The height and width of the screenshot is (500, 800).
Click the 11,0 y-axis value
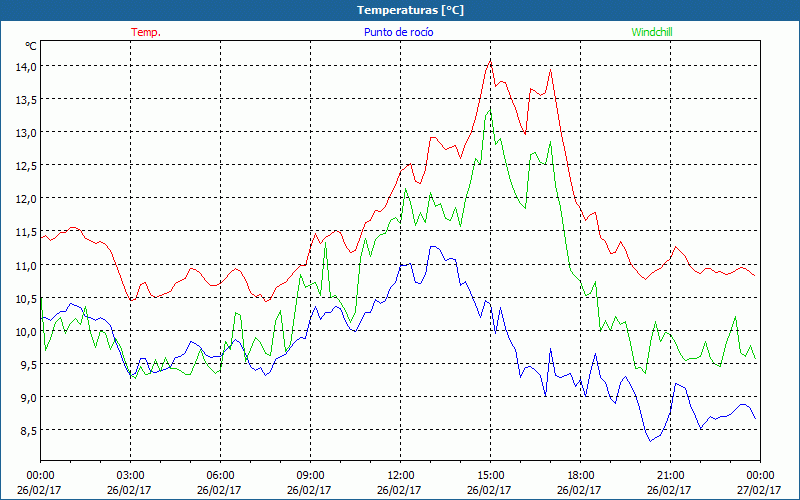[x=26, y=265]
